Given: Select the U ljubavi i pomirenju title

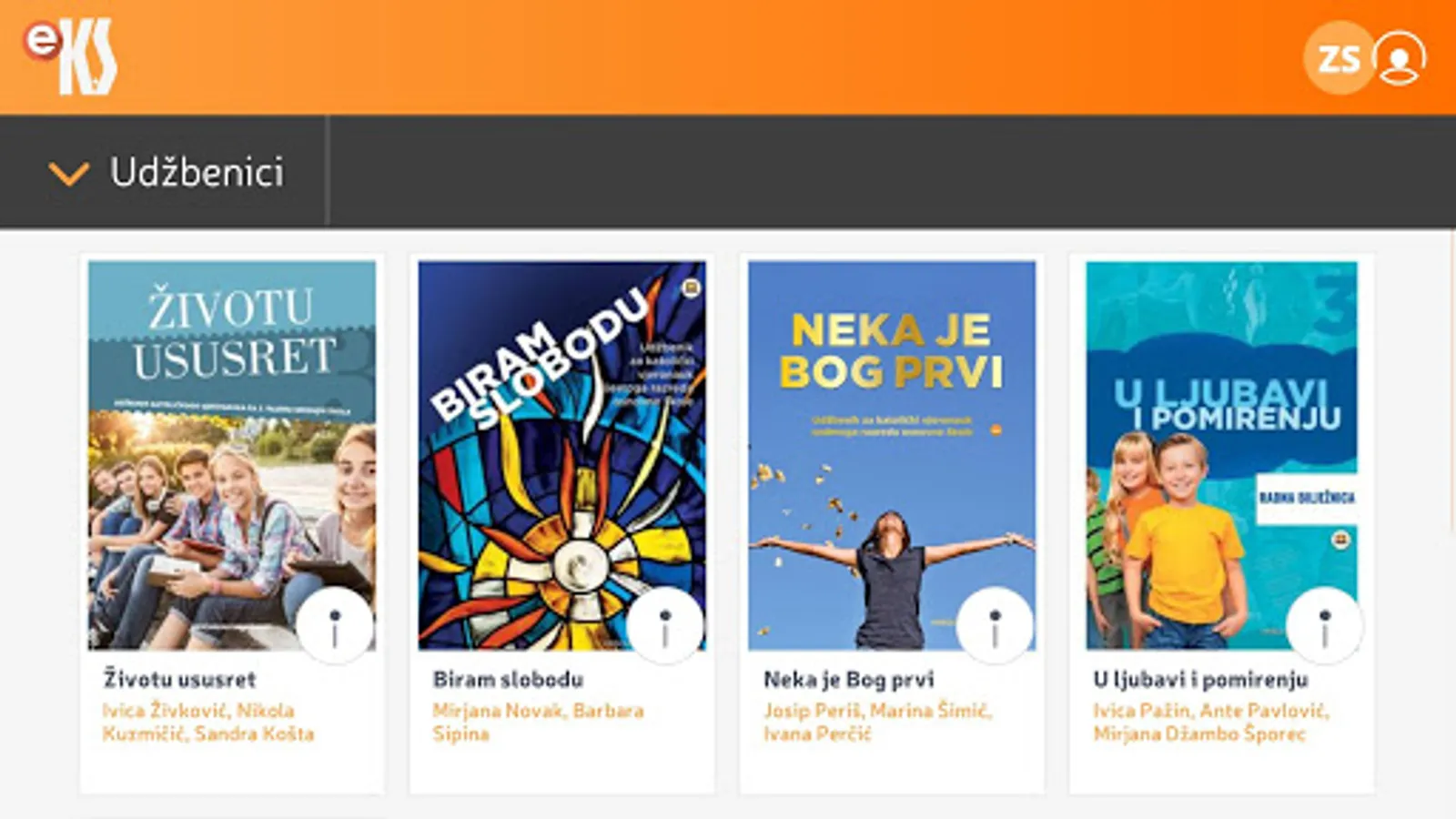Looking at the screenshot, I should point(1200,680).
